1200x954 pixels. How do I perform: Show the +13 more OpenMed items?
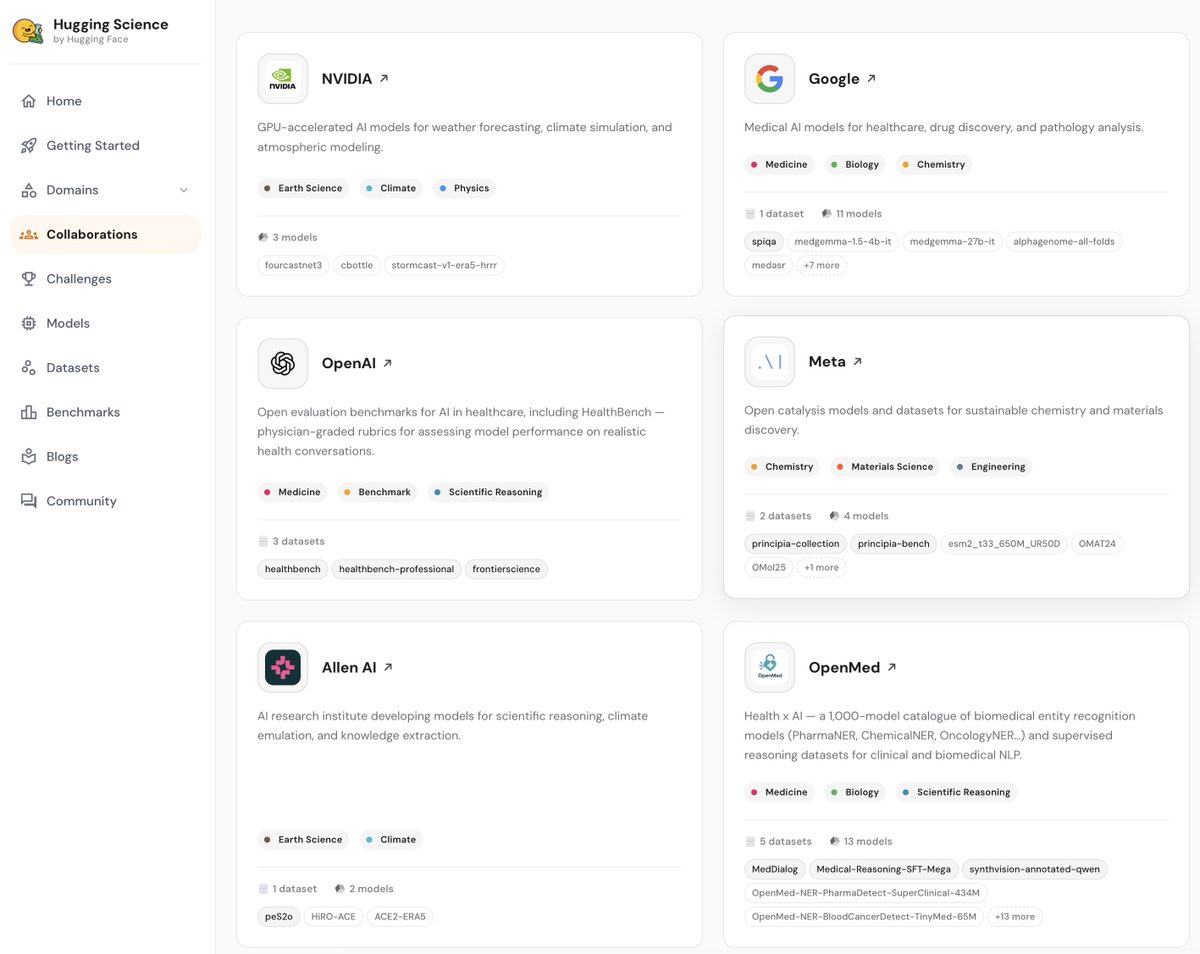[x=1015, y=916]
